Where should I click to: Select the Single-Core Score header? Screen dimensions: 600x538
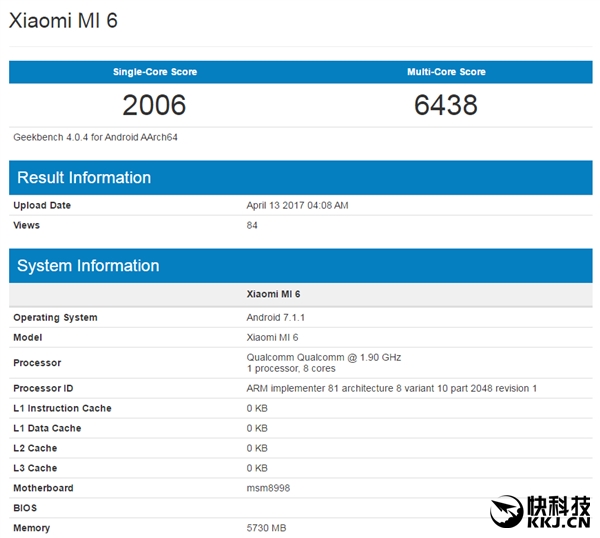pyautogui.click(x=155, y=72)
